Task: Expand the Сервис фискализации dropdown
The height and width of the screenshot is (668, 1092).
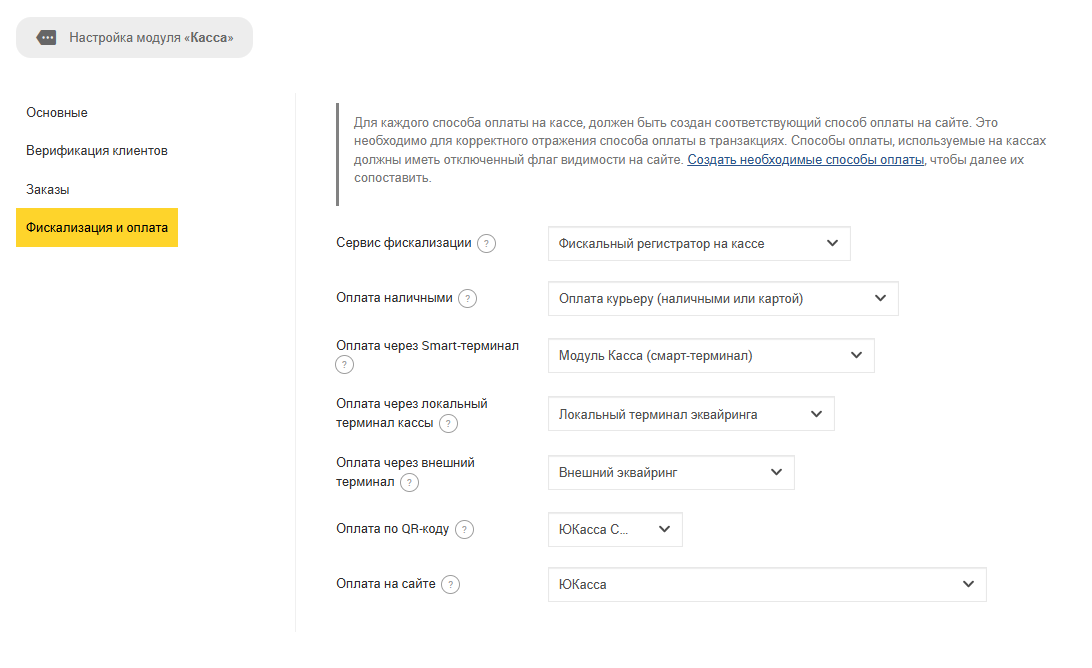Action: tap(699, 244)
